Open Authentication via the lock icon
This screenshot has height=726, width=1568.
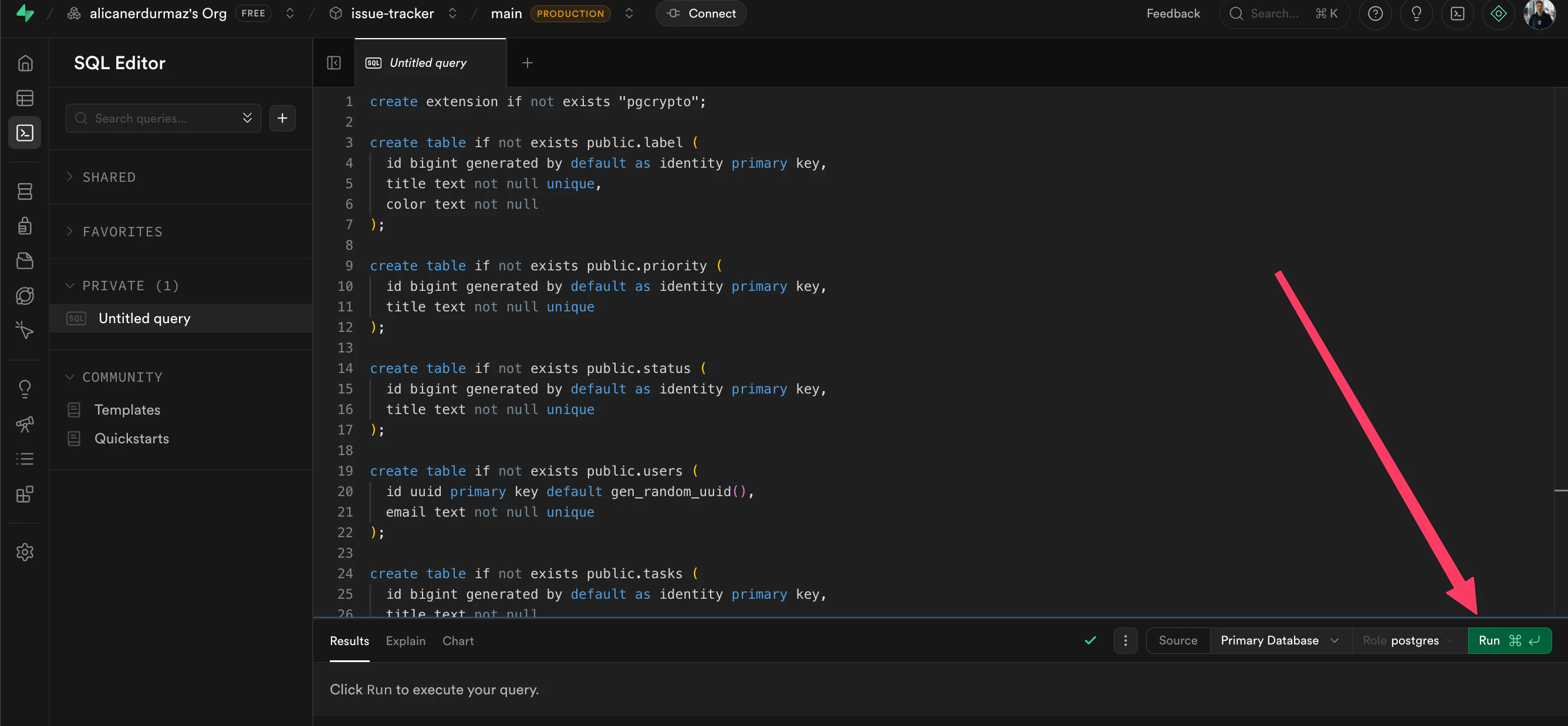(25, 226)
